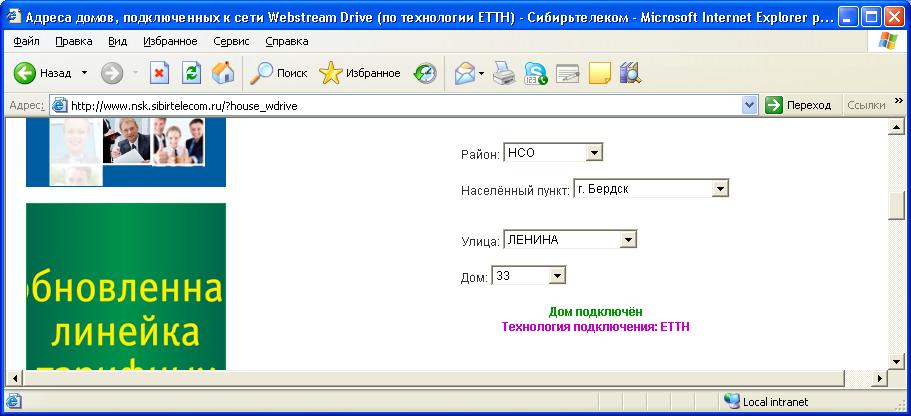
Task: Open the Улица dropdown showing ЛЕНИНА
Action: tap(570, 239)
